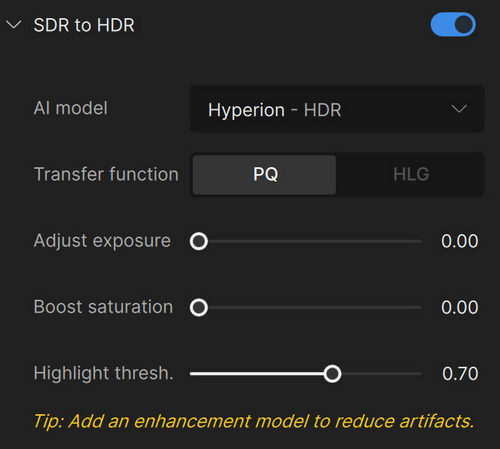This screenshot has width=500, height=449.
Task: Click the Highlight threshold value 0.70
Action: coord(460,373)
